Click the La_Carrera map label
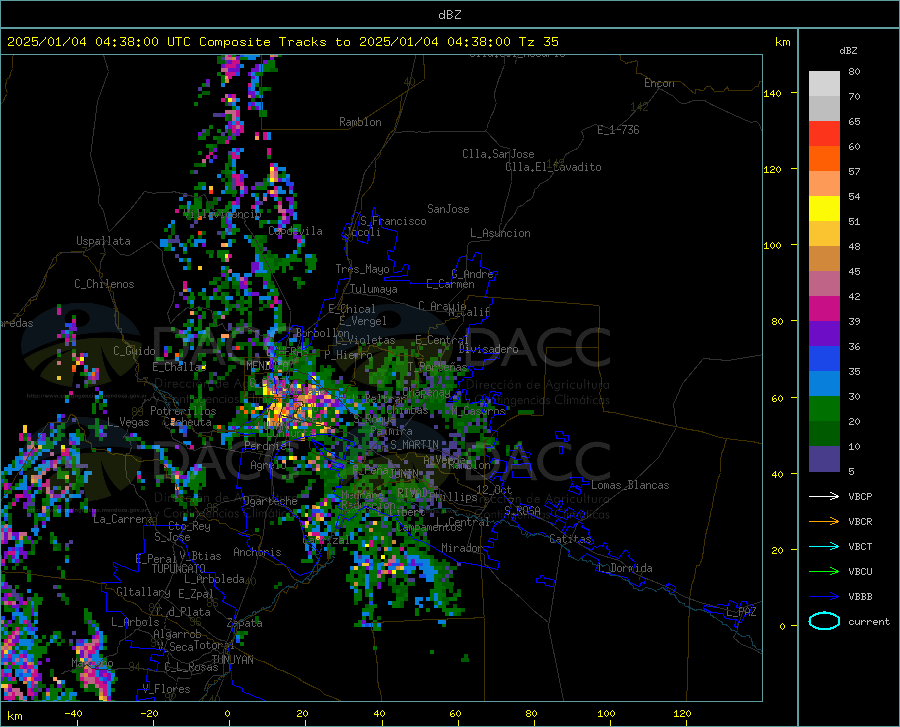This screenshot has width=900, height=727. click(x=123, y=519)
